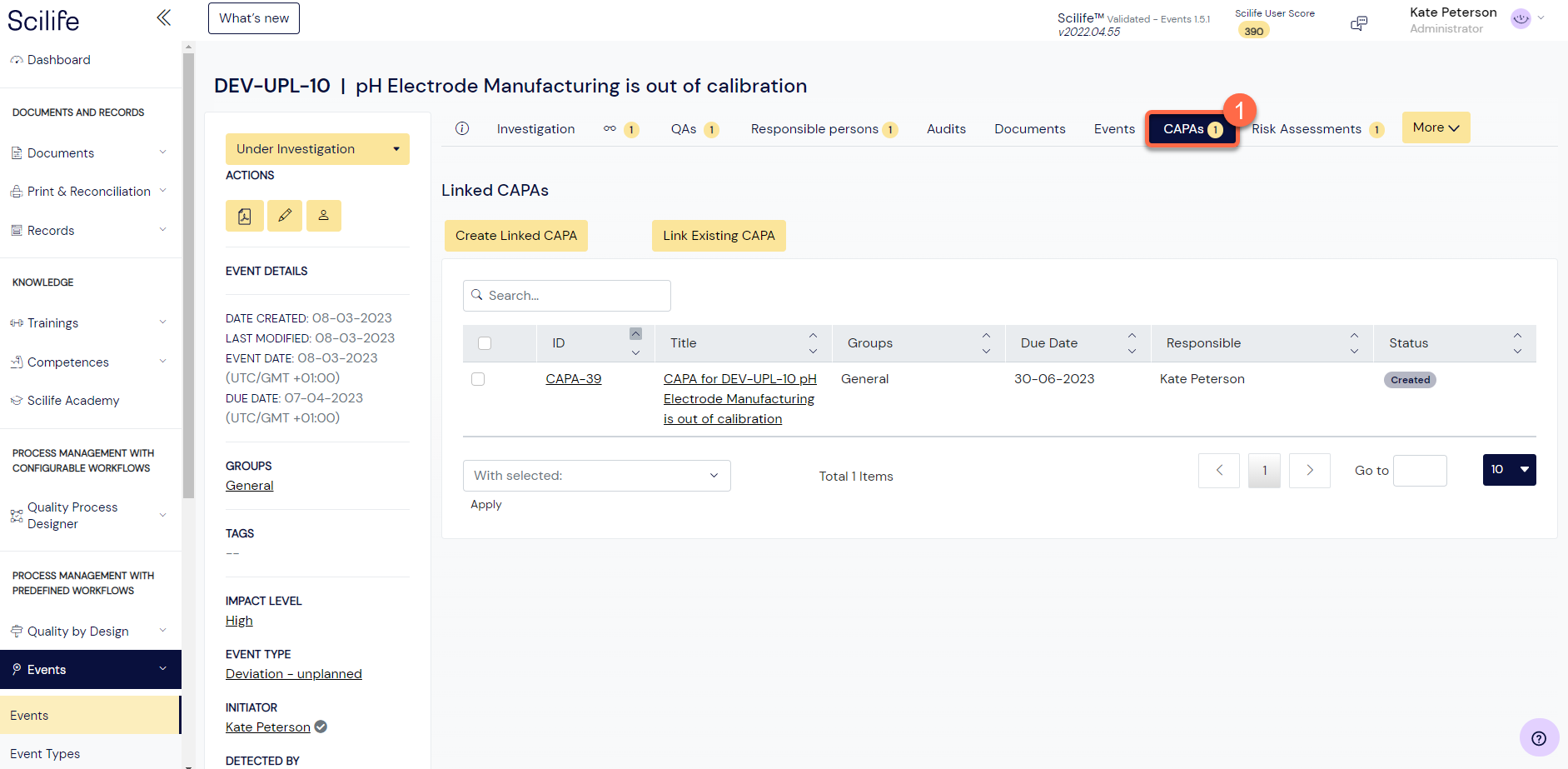1568x769 pixels.
Task: Switch to the Events tab
Action: point(1114,129)
